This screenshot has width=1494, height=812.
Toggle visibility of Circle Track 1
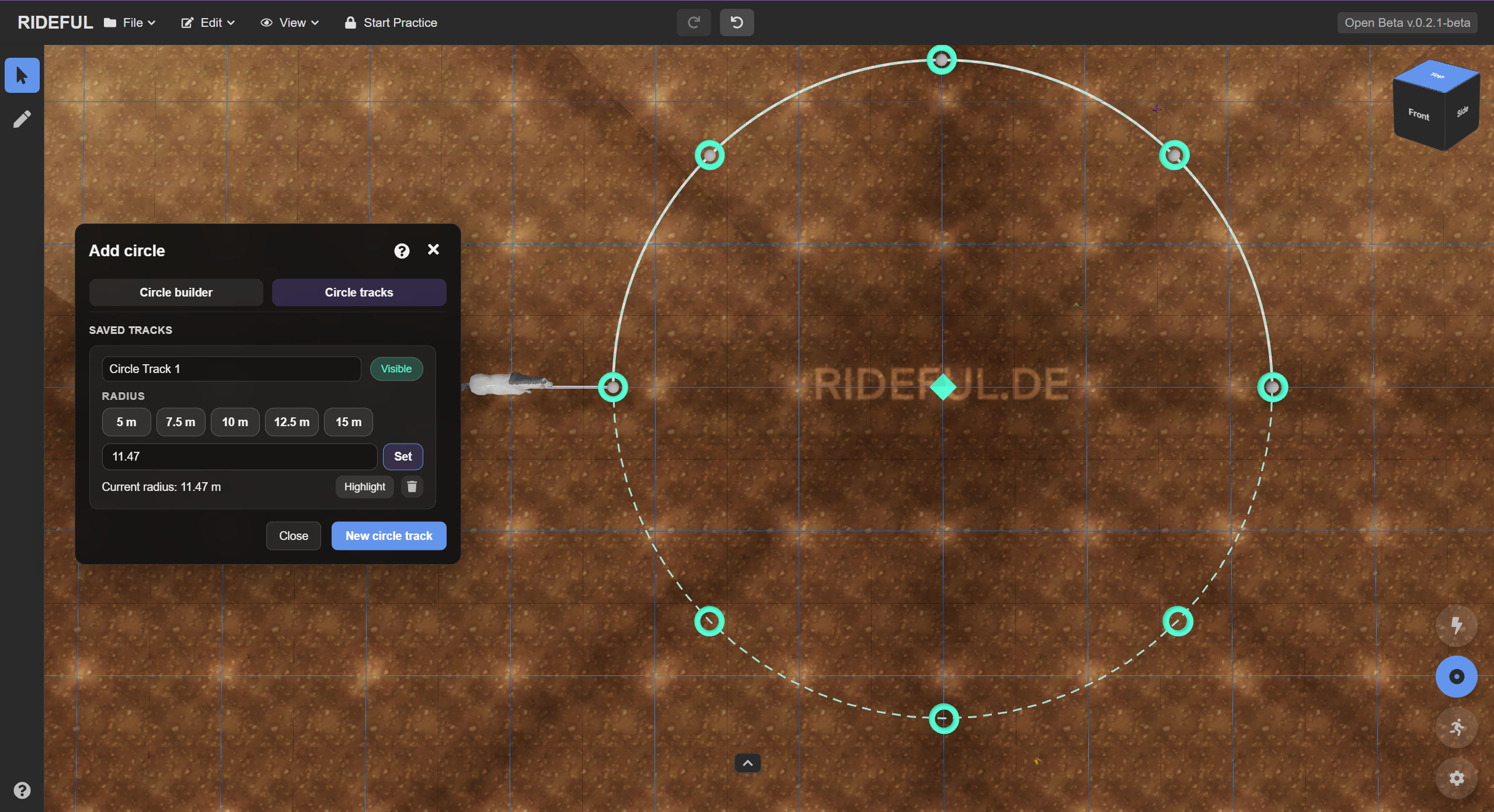[396, 368]
